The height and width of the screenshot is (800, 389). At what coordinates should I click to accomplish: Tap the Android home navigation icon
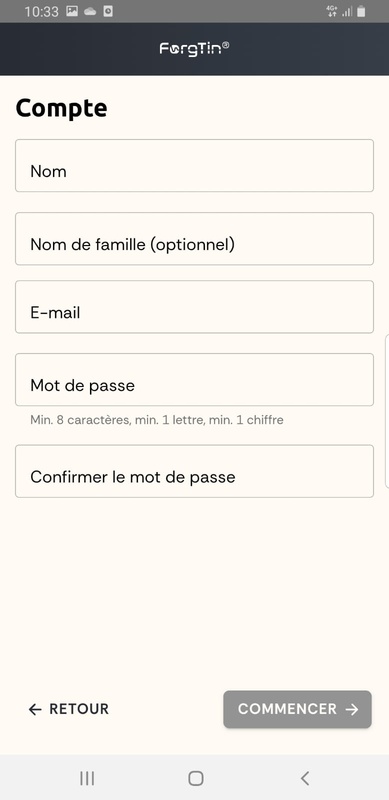click(x=196, y=778)
